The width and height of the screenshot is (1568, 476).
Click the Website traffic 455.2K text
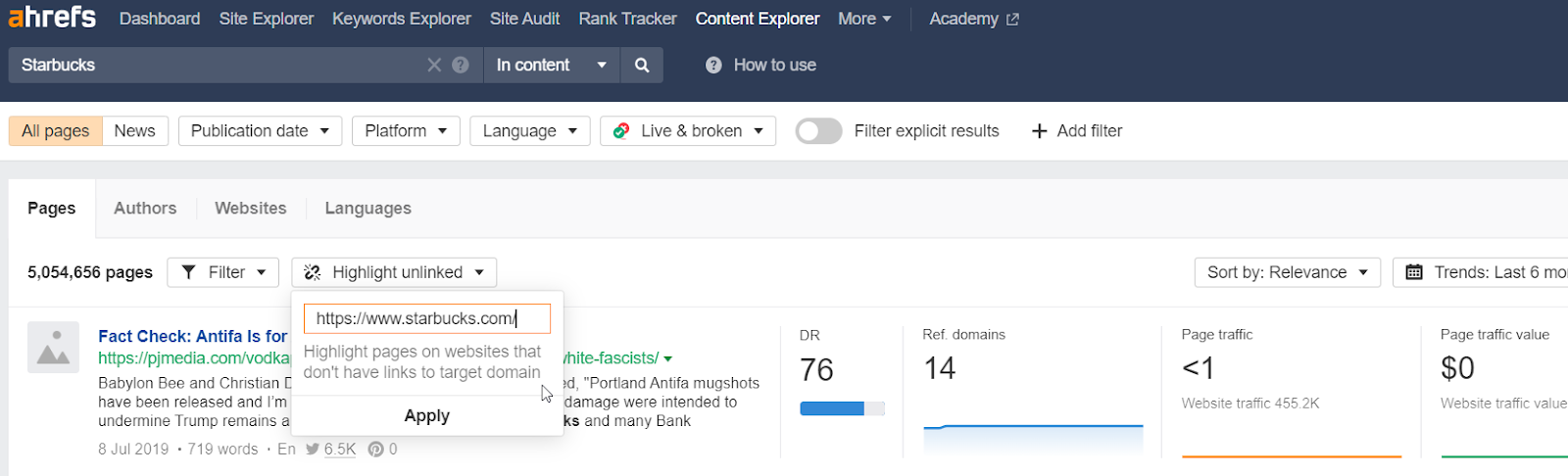pos(1250,403)
